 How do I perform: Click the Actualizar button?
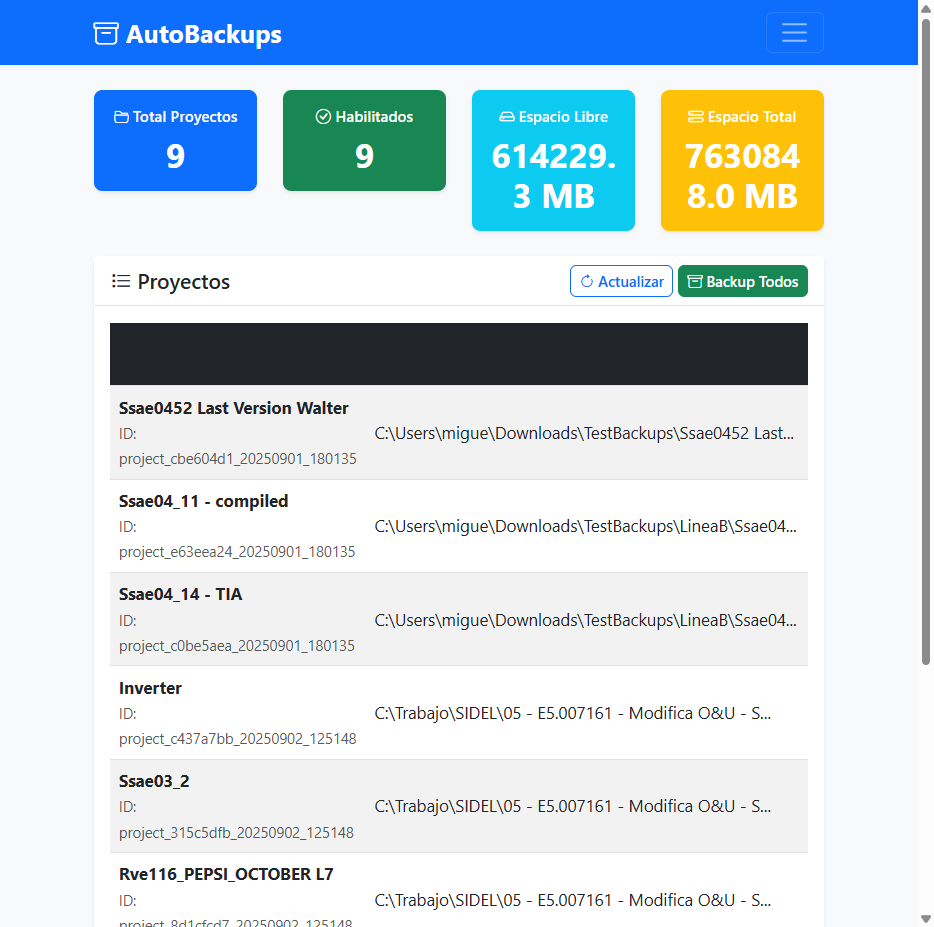click(621, 281)
